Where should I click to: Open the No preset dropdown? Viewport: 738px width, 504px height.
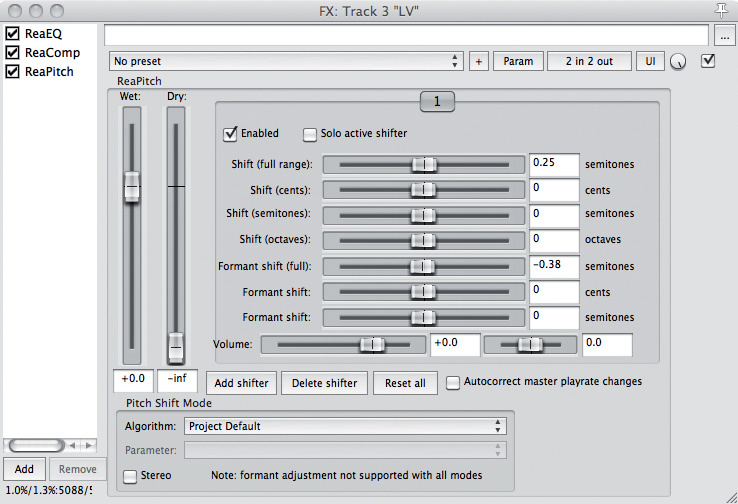pos(286,61)
